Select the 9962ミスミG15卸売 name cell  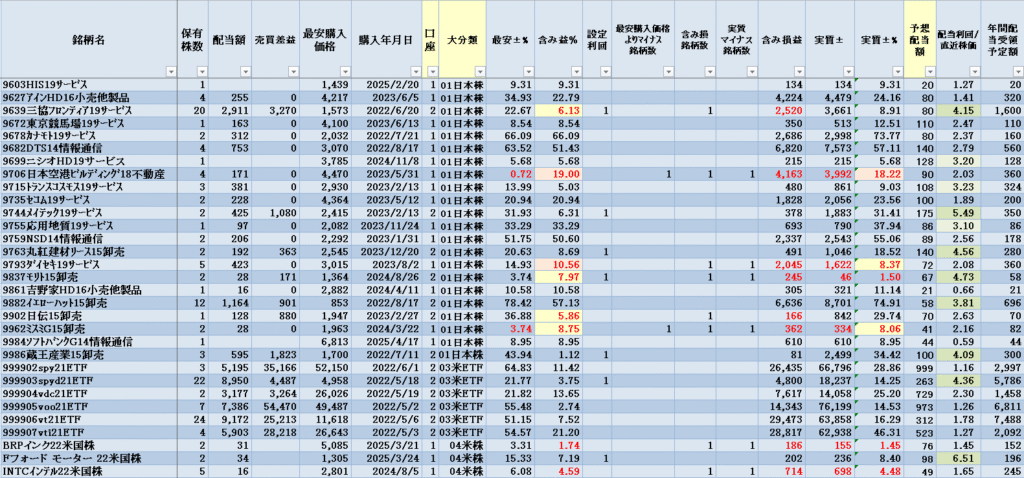pyautogui.click(x=89, y=328)
